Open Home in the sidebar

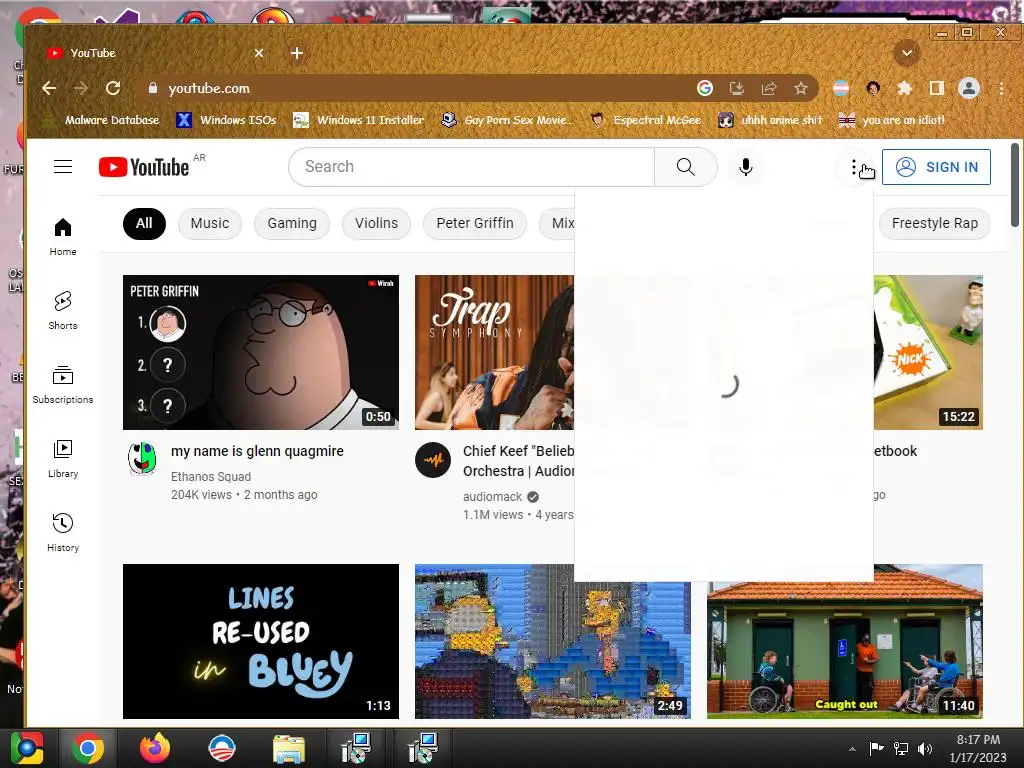pyautogui.click(x=63, y=236)
